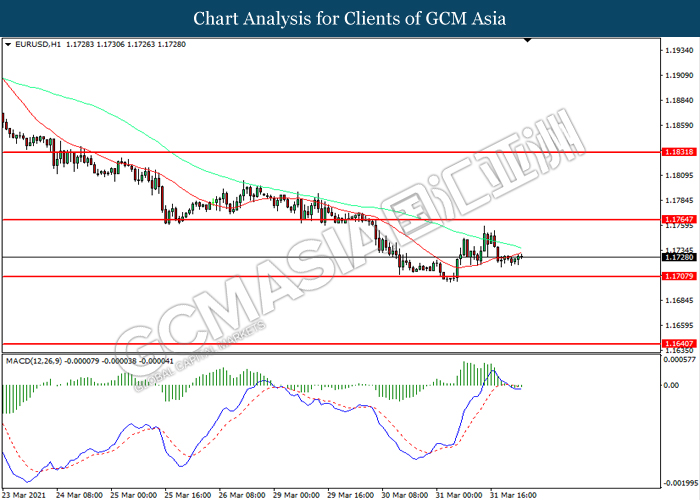
Task: Click the 30 Mar 08:00 time label
Action: point(404,495)
